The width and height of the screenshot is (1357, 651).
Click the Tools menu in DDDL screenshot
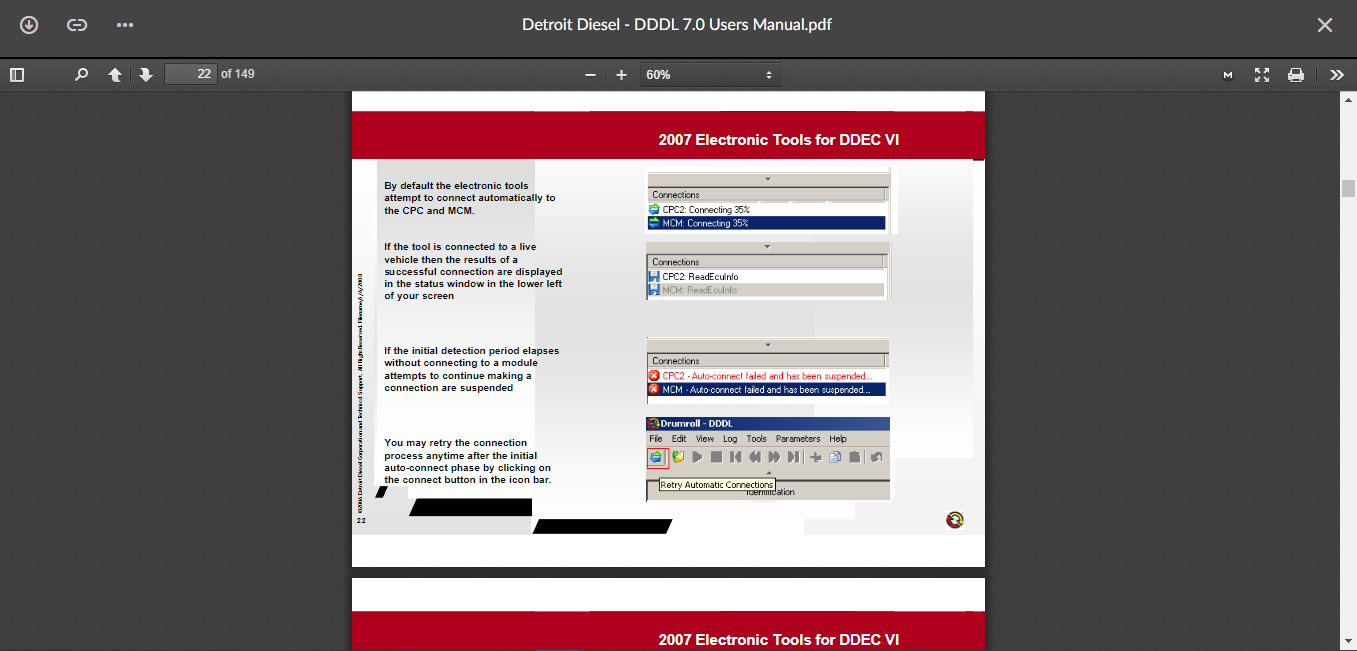coord(757,439)
